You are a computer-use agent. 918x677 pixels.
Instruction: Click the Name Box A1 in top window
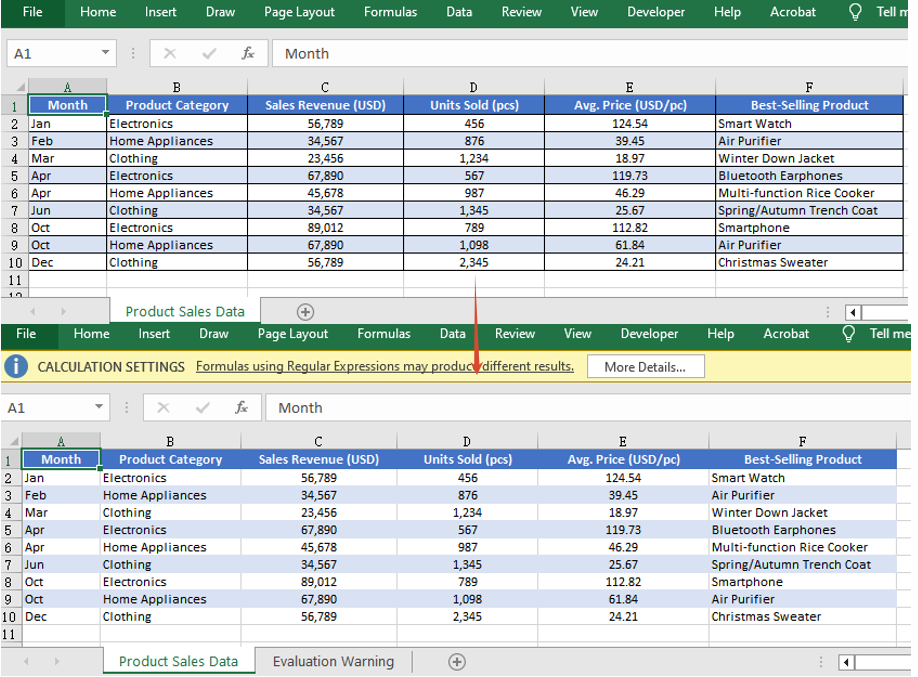click(x=61, y=54)
